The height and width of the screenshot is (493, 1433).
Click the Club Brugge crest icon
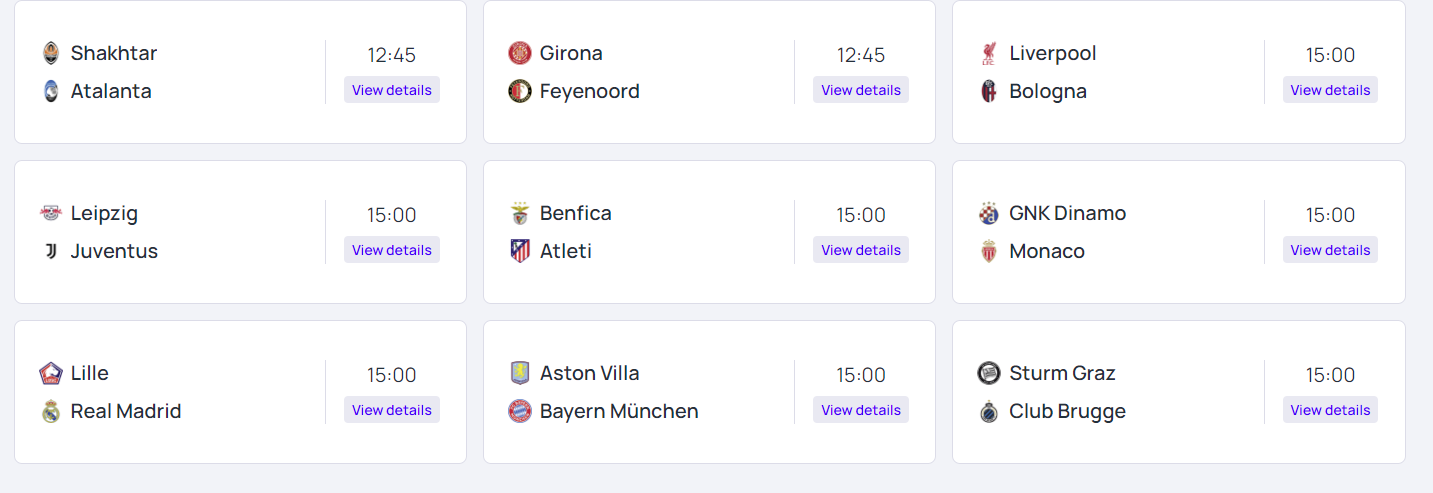(989, 411)
